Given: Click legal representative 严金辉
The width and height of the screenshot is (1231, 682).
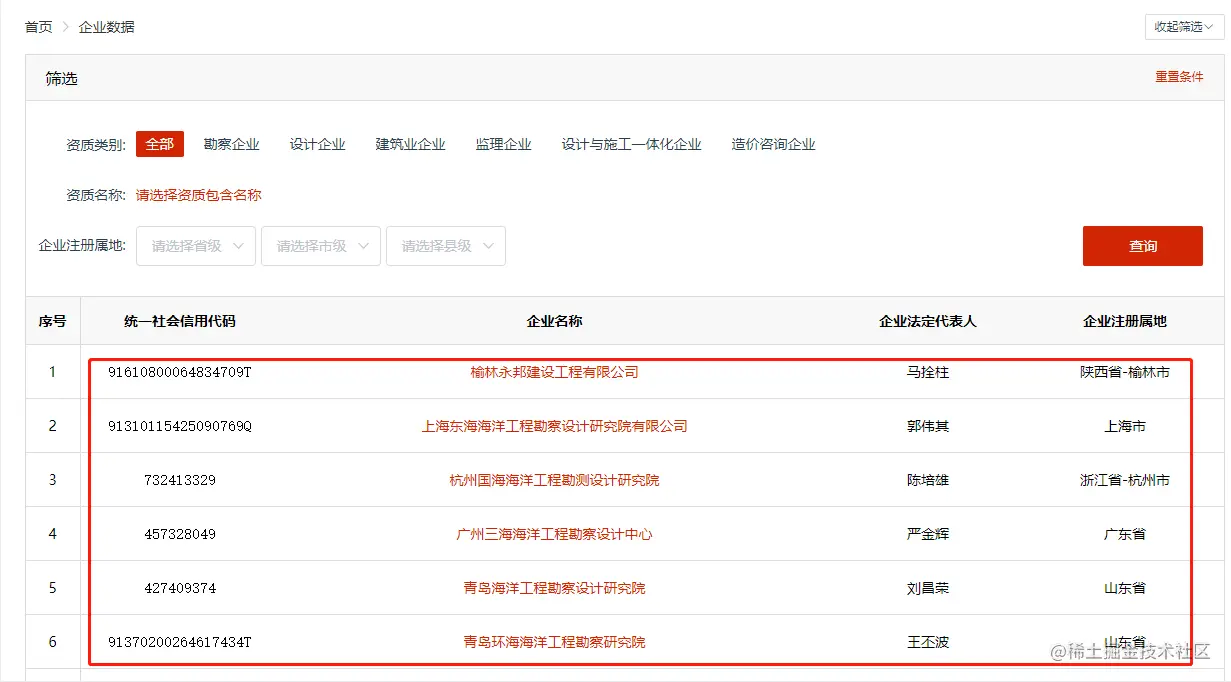Looking at the screenshot, I should pos(928,534).
